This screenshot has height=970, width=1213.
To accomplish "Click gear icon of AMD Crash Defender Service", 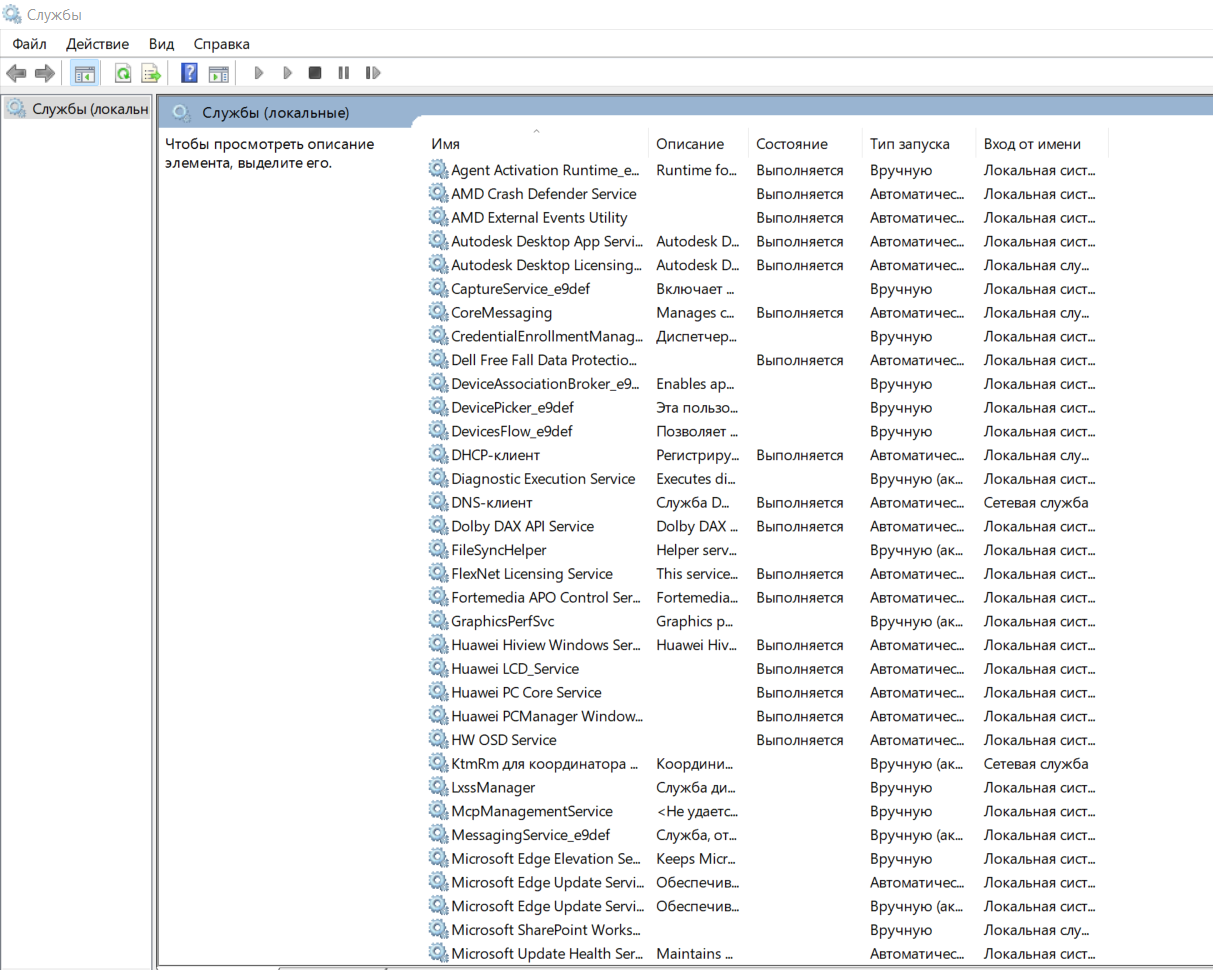I will (438, 194).
